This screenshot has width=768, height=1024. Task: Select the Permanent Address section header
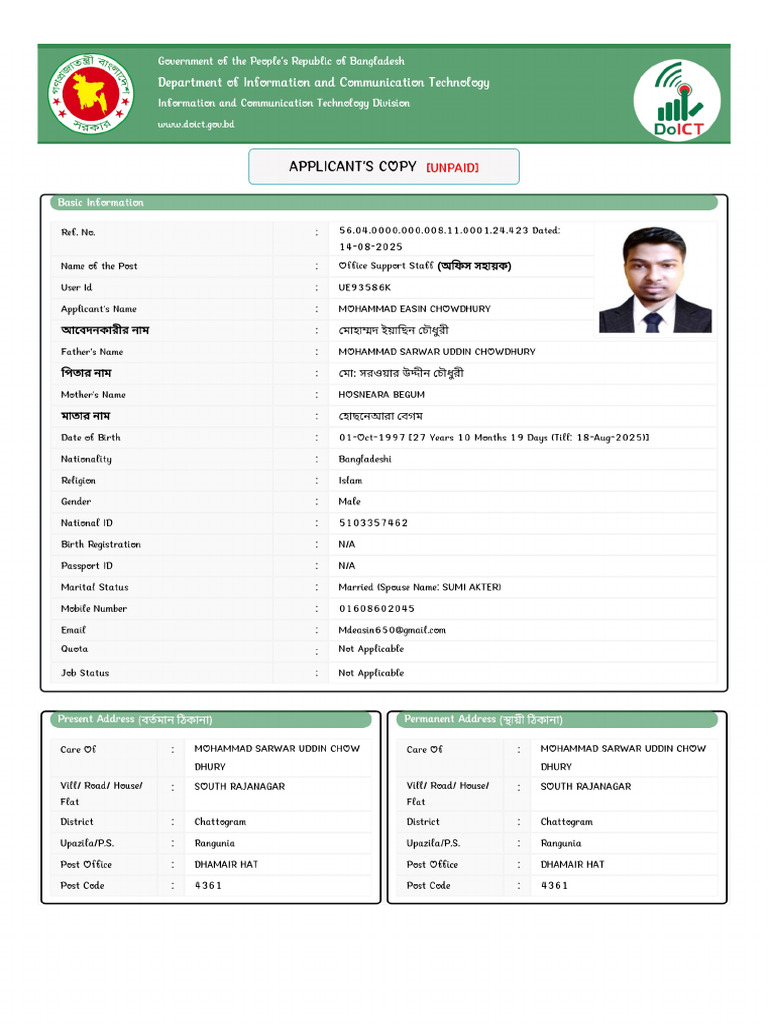tap(557, 719)
